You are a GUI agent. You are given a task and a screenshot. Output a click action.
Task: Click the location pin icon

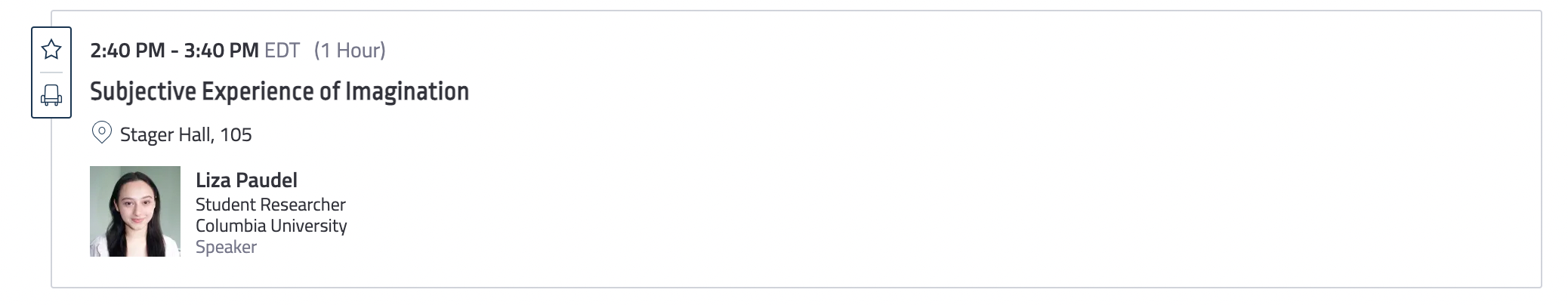(x=101, y=133)
